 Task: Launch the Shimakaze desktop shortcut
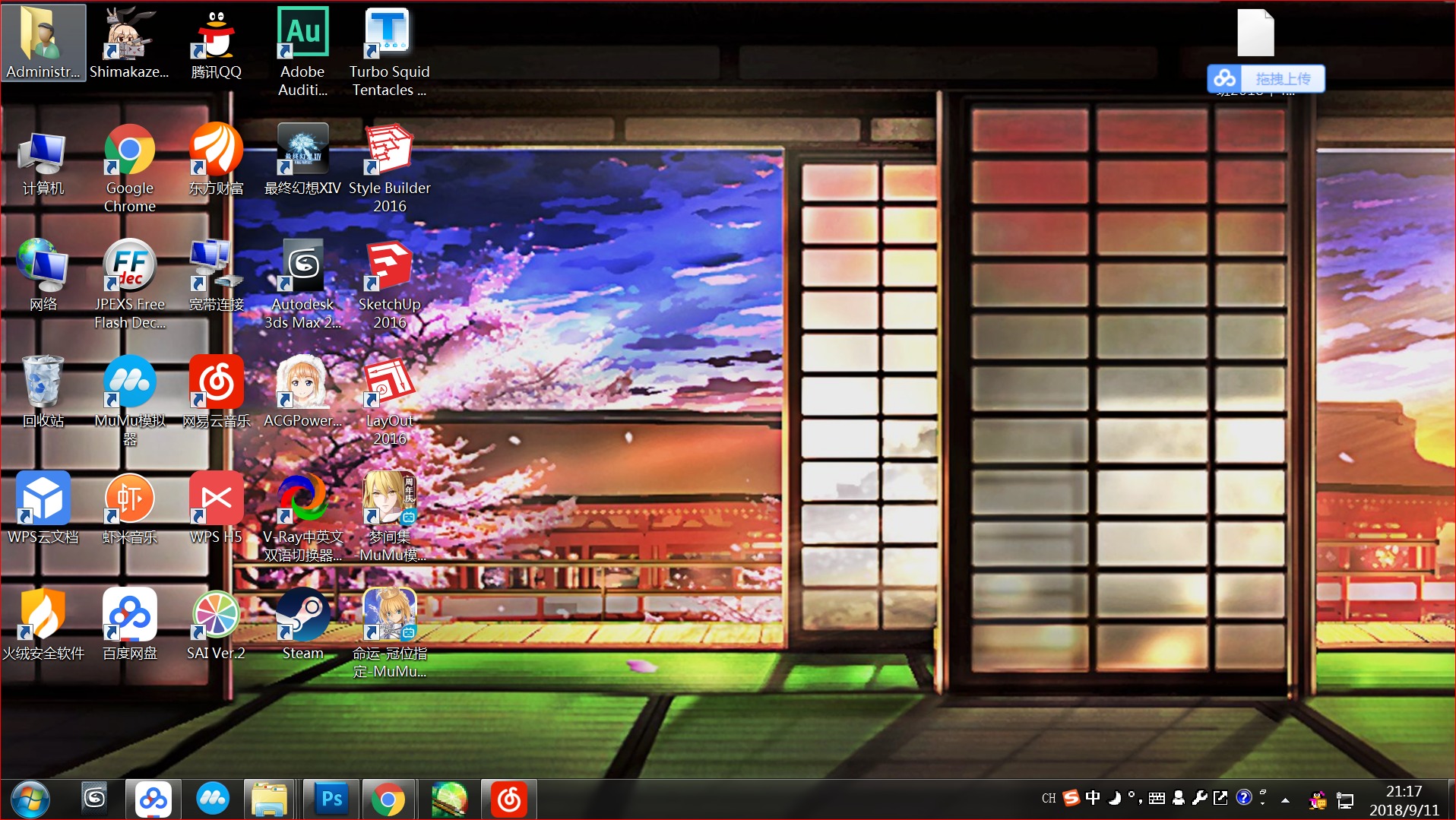[x=130, y=43]
